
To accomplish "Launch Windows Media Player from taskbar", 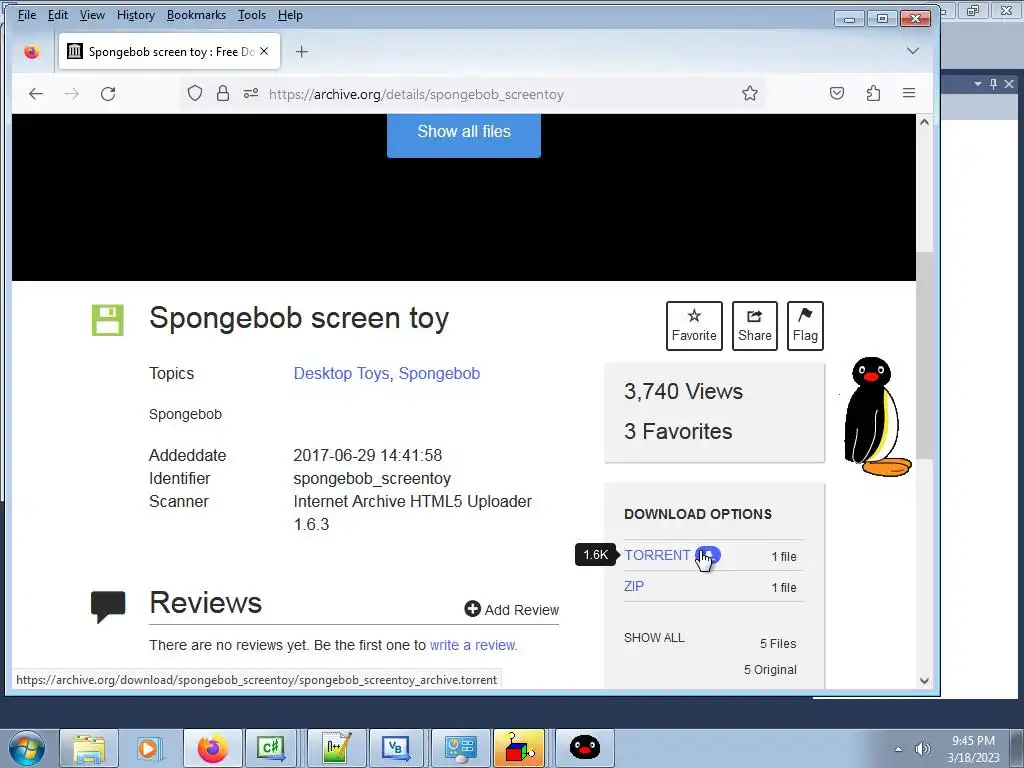I will click(149, 748).
